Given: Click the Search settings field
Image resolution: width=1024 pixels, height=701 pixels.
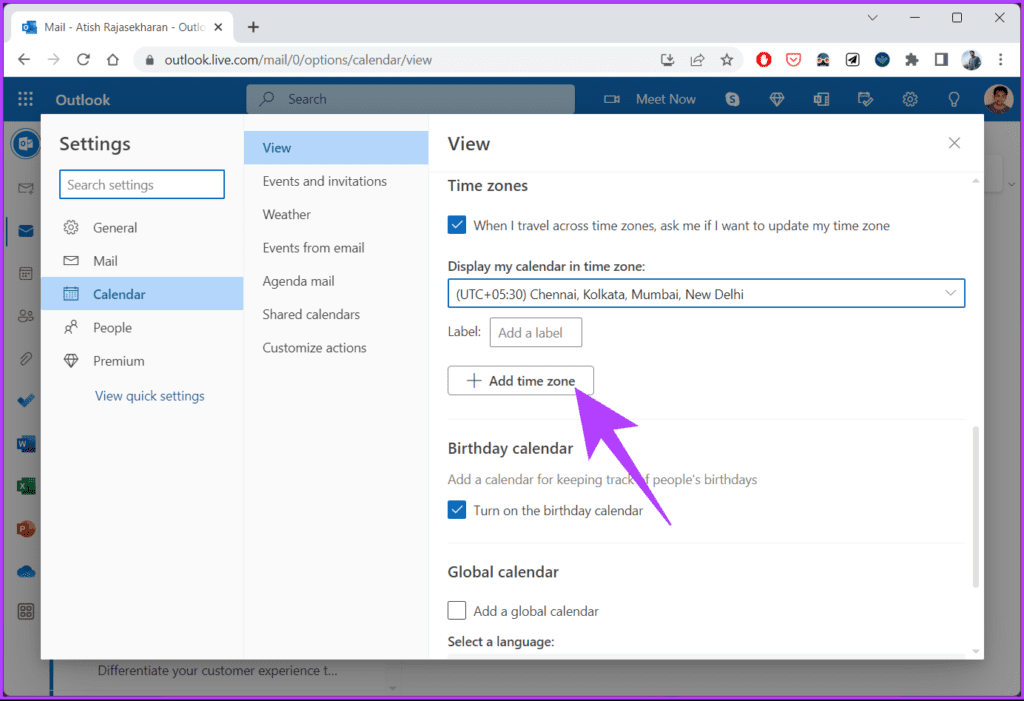Looking at the screenshot, I should coord(142,184).
